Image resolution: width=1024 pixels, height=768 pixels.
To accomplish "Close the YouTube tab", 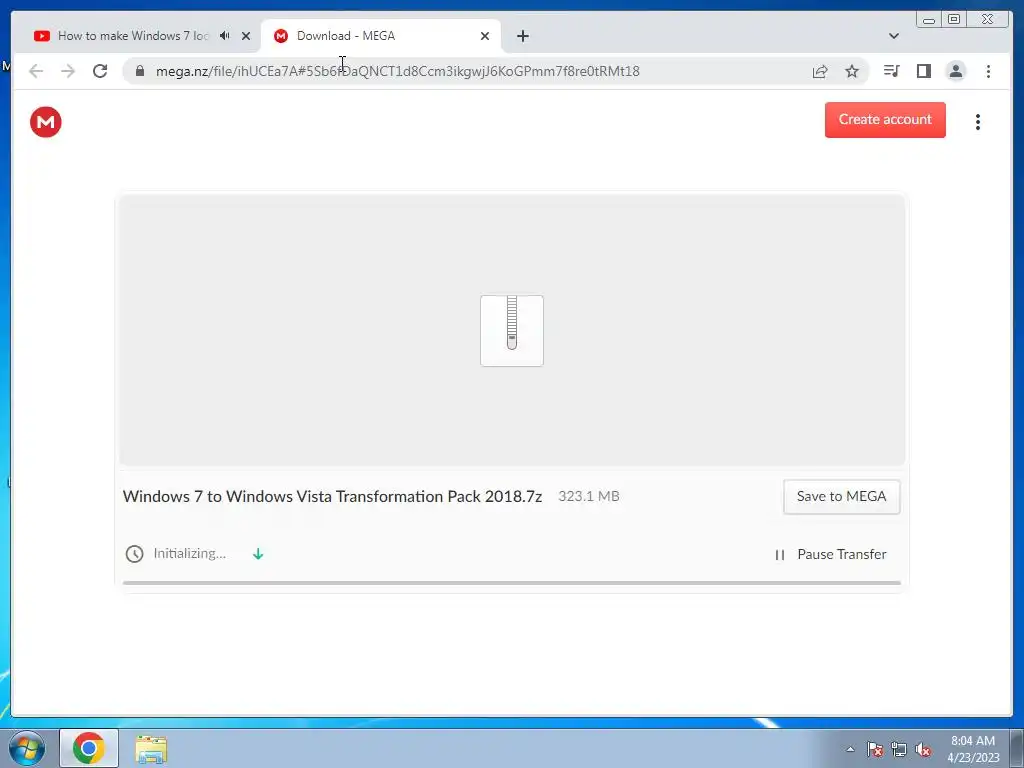I will [246, 36].
